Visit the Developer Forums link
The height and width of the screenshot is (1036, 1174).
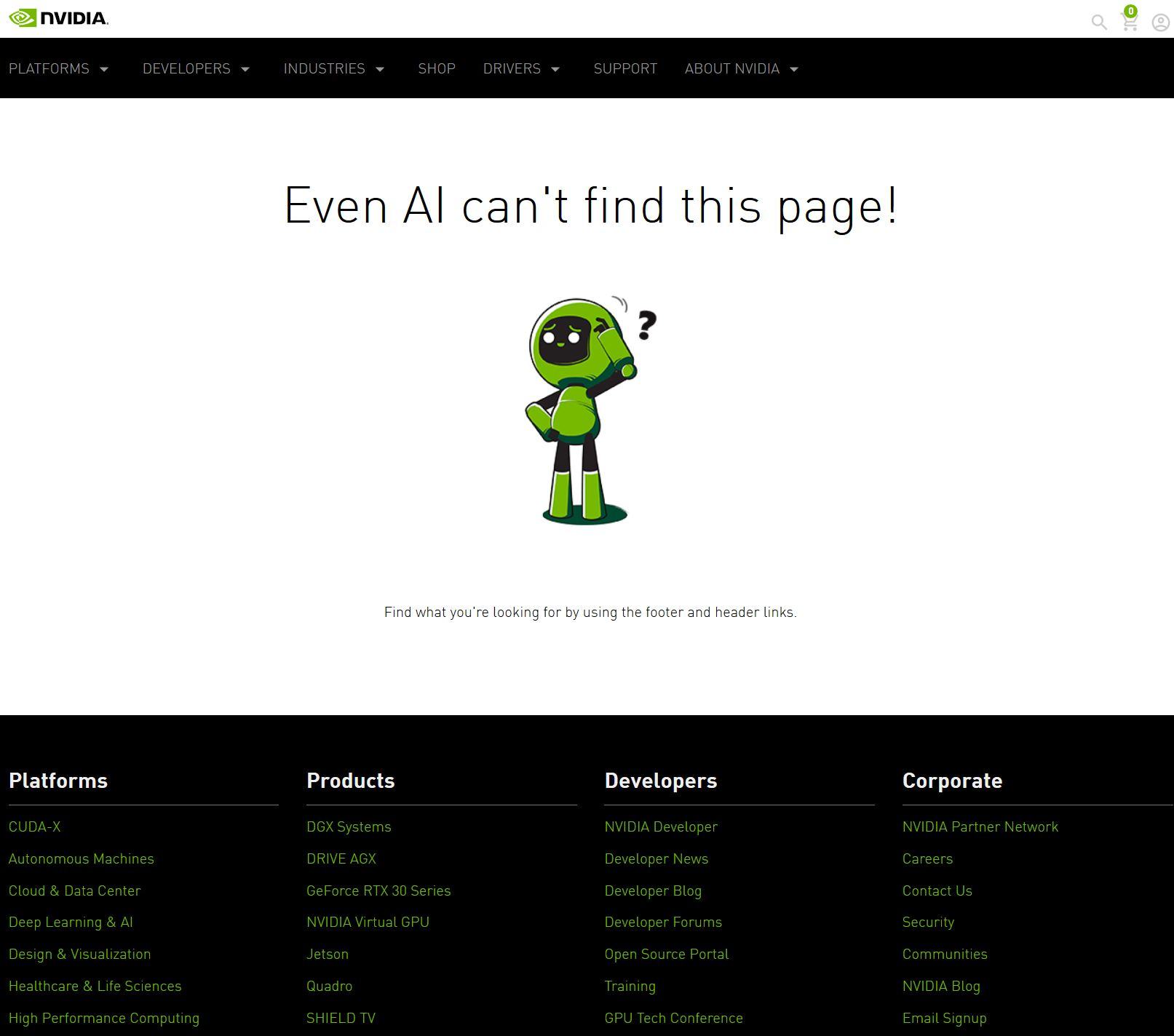(663, 922)
